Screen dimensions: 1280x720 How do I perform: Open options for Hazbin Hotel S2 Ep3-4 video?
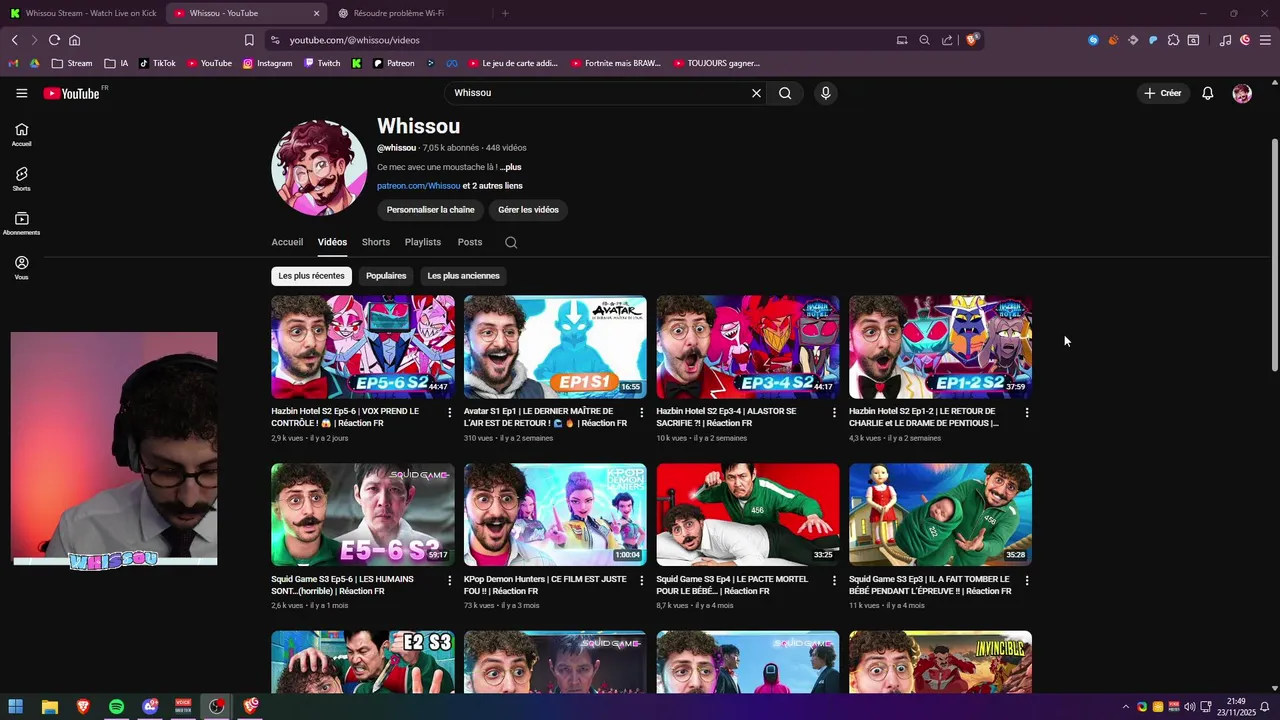coord(834,412)
